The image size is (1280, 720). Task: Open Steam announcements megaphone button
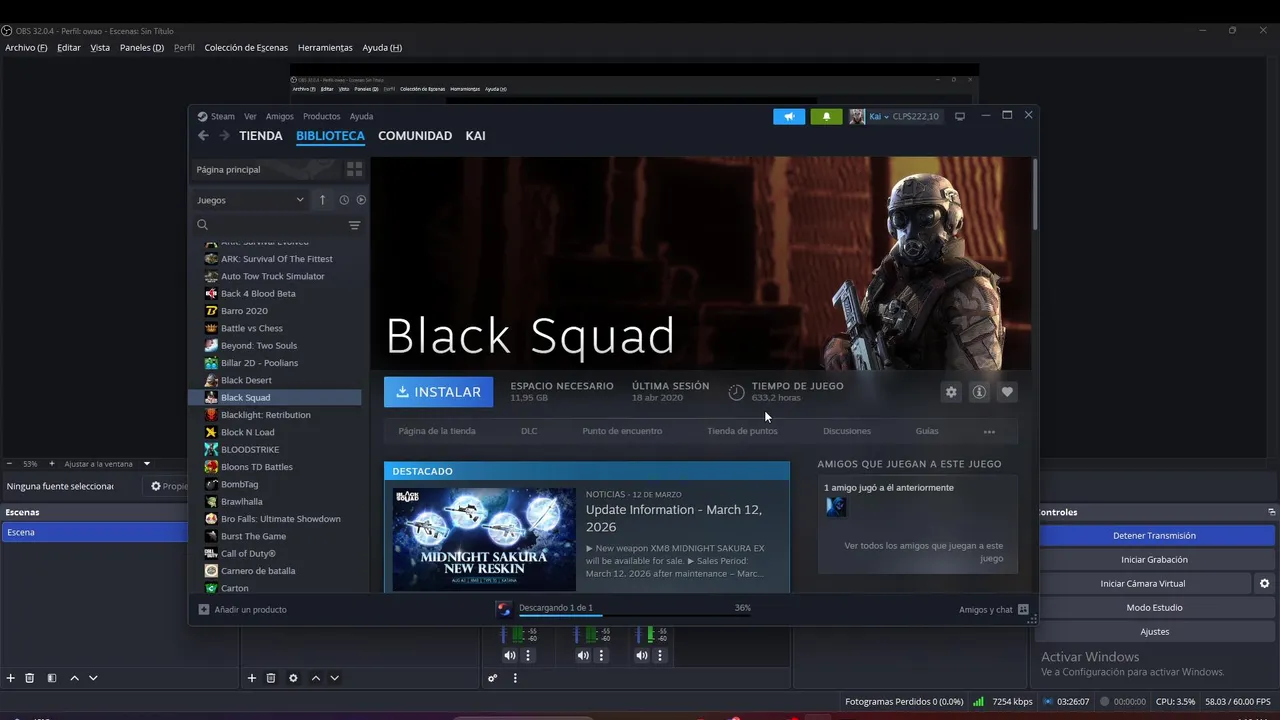(789, 116)
